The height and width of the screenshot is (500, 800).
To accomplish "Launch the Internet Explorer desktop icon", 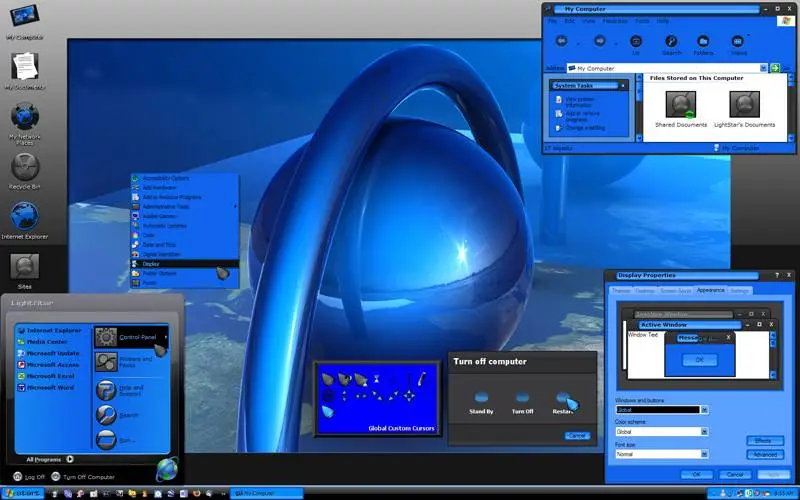I will (24, 216).
